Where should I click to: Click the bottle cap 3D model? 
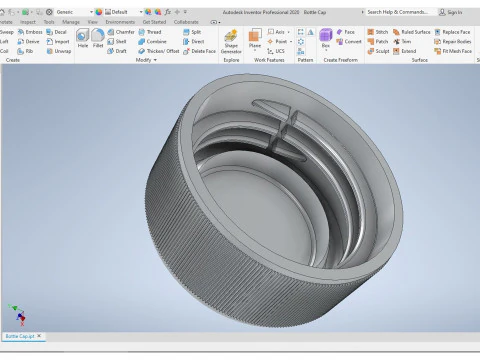pyautogui.click(x=273, y=200)
